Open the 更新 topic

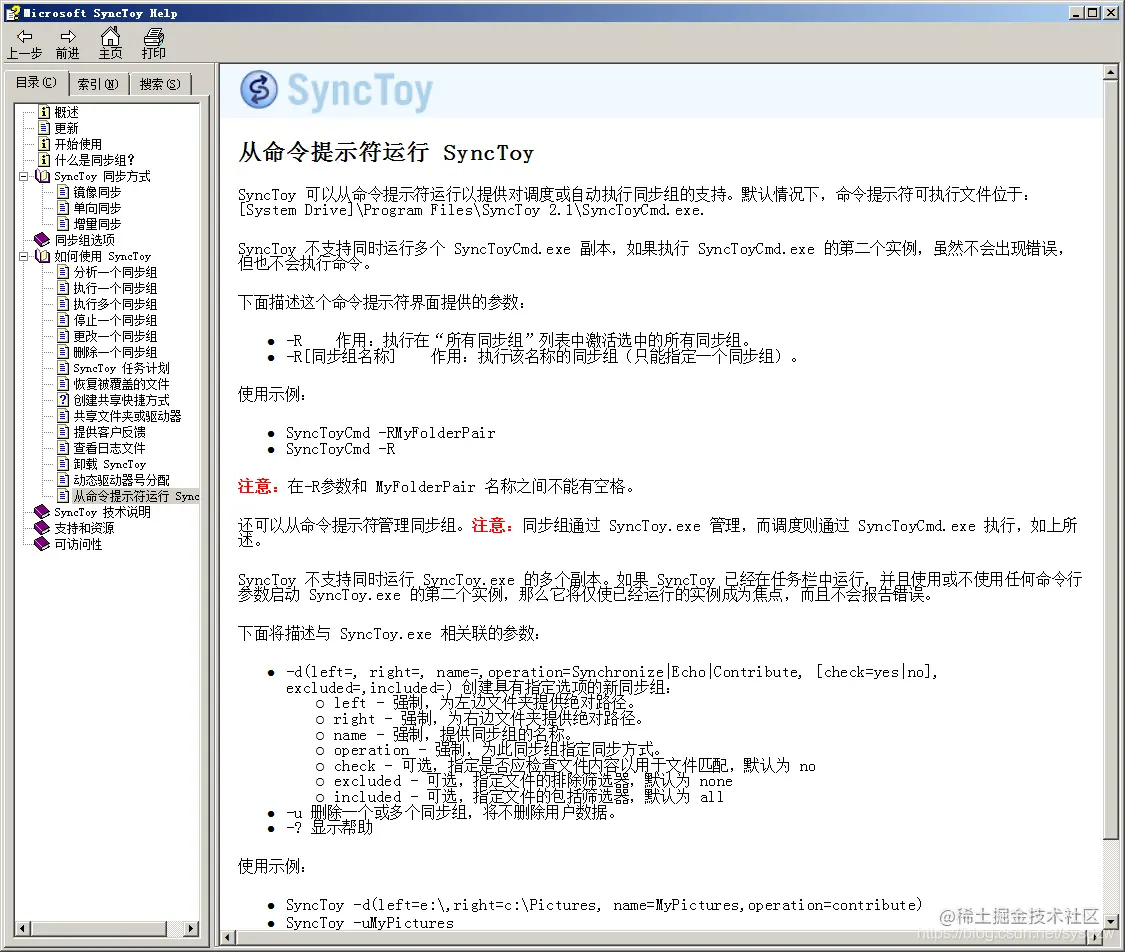[x=66, y=128]
